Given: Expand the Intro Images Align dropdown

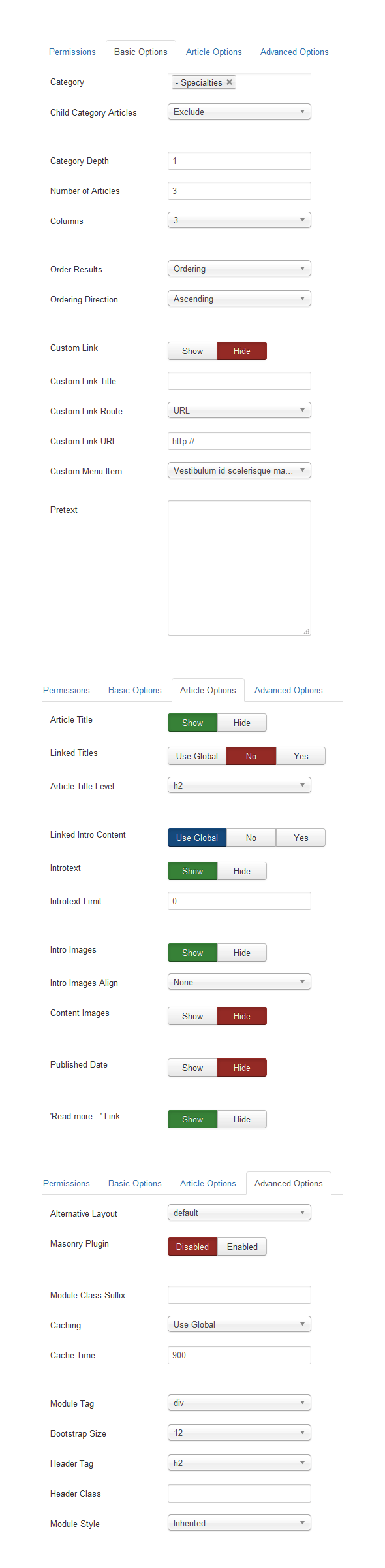Looking at the screenshot, I should pos(239,982).
